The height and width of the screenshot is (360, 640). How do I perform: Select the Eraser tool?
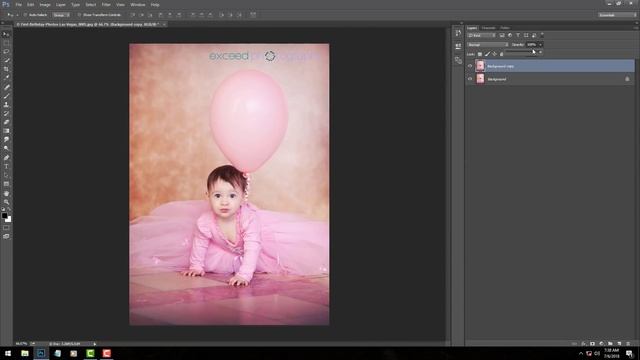(6, 122)
